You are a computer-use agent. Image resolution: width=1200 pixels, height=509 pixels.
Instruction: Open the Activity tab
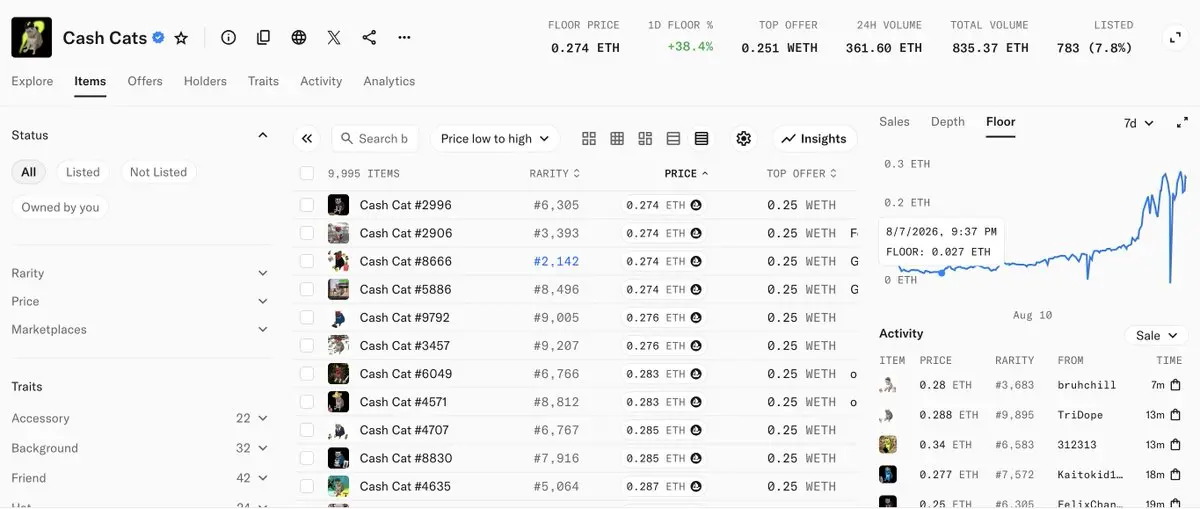pos(321,81)
